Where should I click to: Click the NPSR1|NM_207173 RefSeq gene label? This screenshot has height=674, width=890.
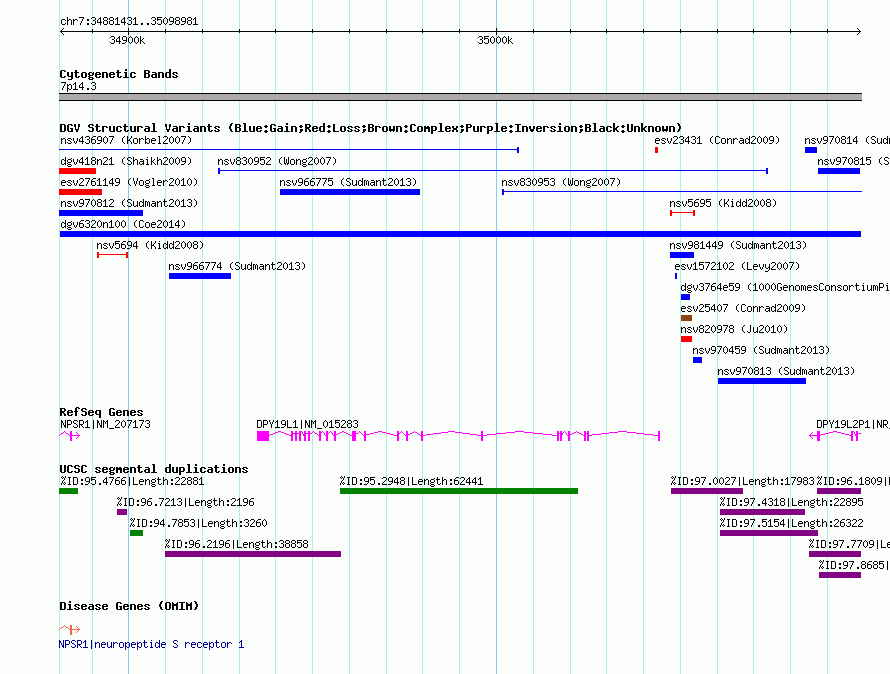105,424
